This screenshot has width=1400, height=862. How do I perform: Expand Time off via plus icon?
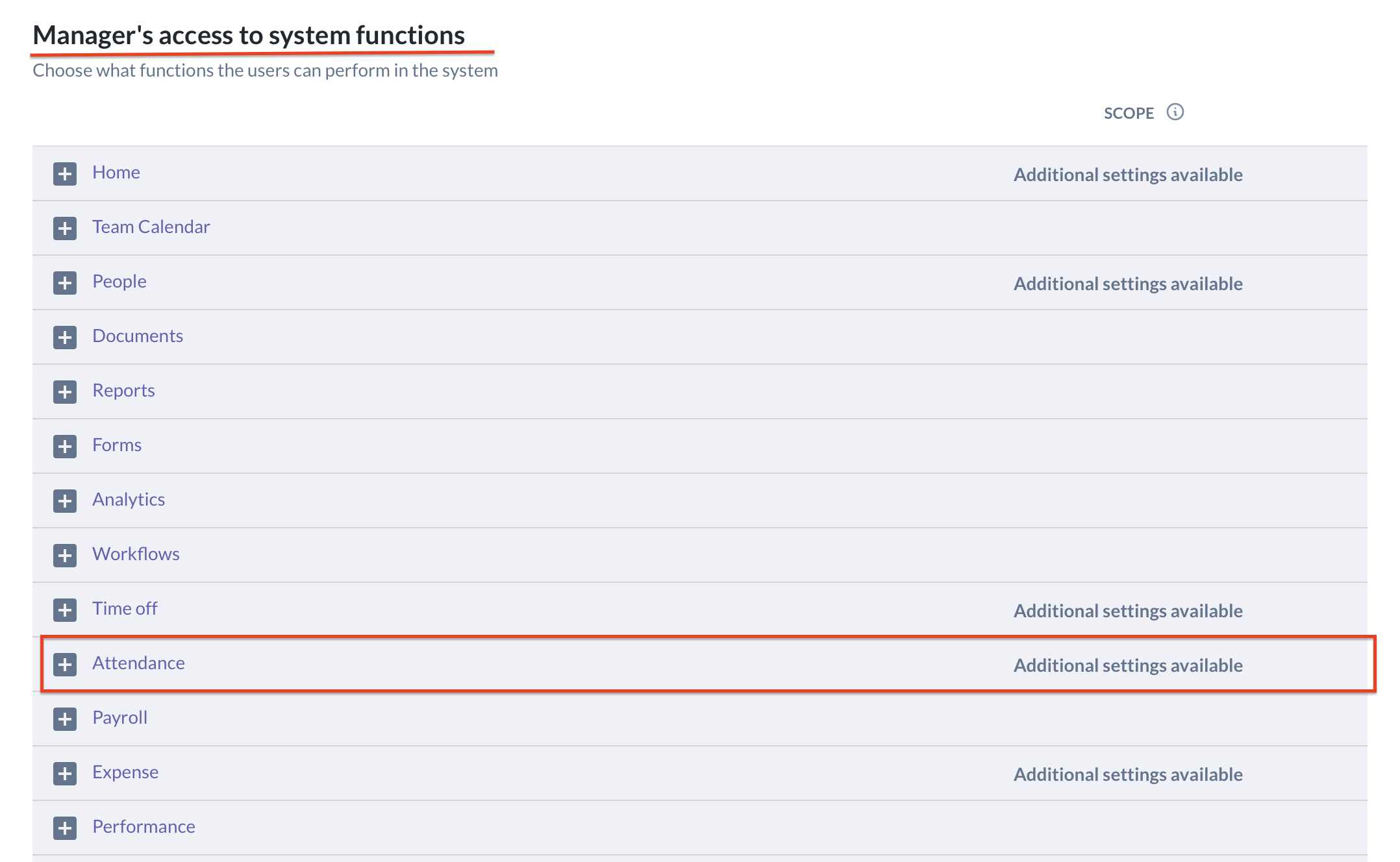65,610
